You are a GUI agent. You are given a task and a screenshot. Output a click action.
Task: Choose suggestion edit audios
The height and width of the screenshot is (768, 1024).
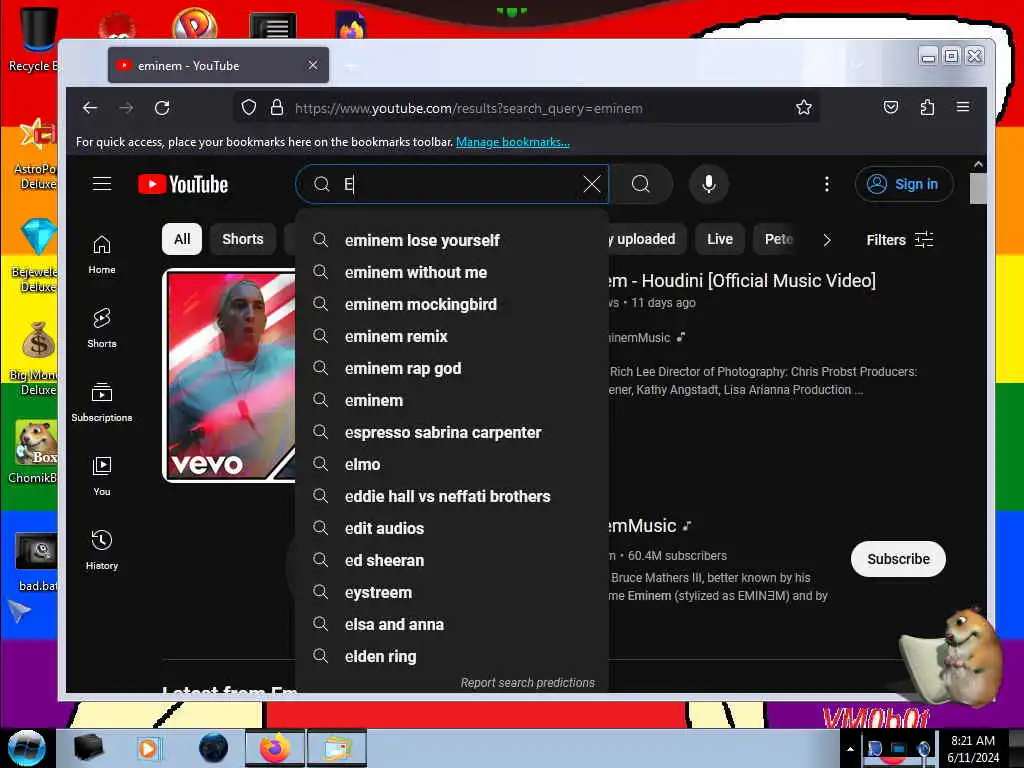452,528
